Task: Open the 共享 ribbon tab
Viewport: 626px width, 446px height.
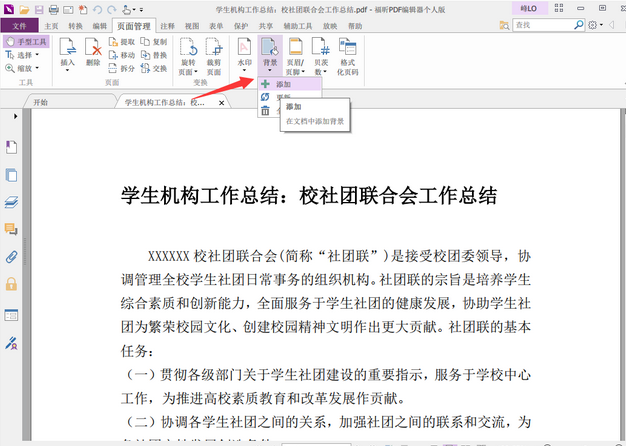Action: click(x=265, y=26)
